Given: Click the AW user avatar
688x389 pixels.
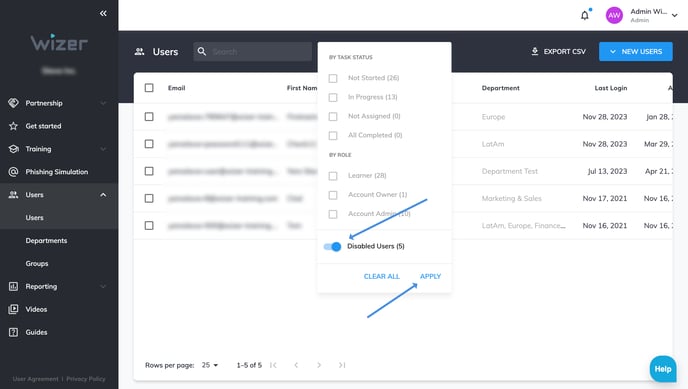Looking at the screenshot, I should (x=614, y=15).
